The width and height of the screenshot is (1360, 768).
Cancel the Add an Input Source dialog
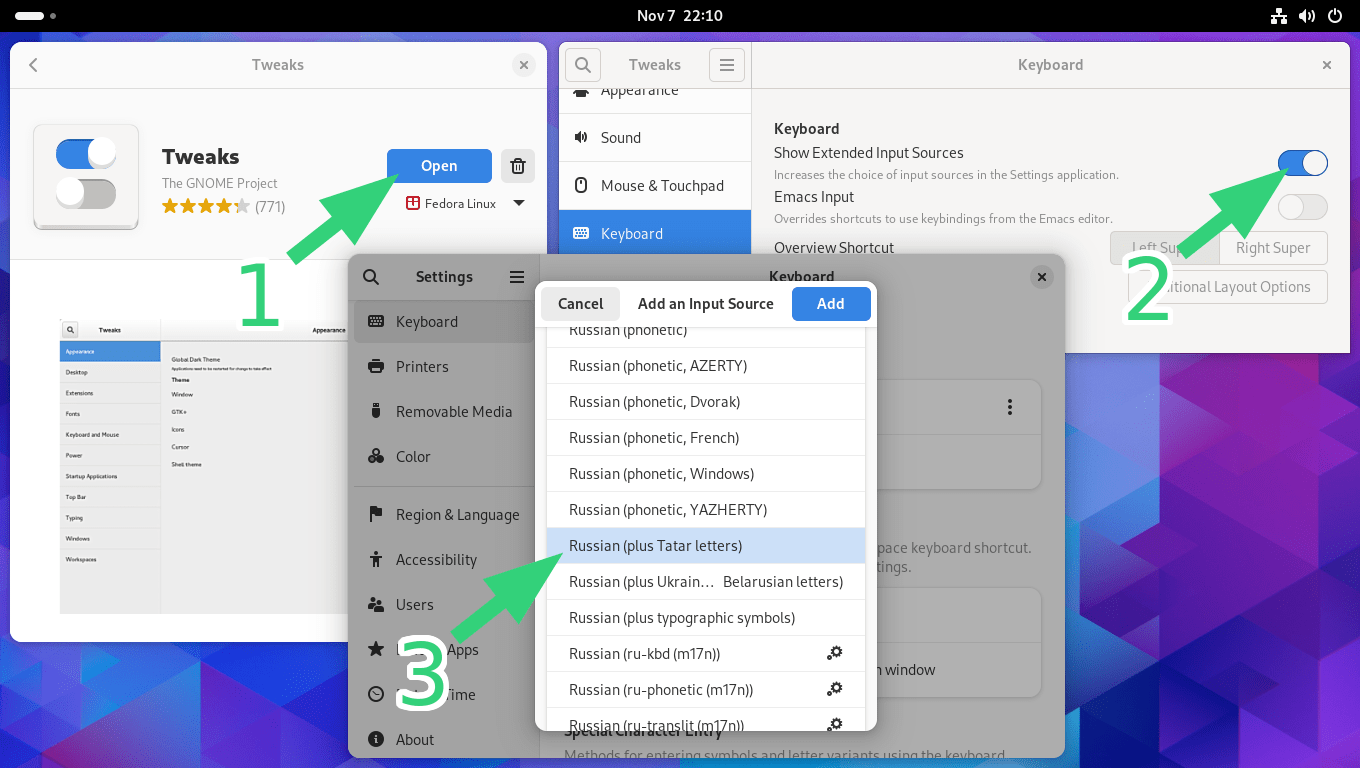tap(580, 304)
